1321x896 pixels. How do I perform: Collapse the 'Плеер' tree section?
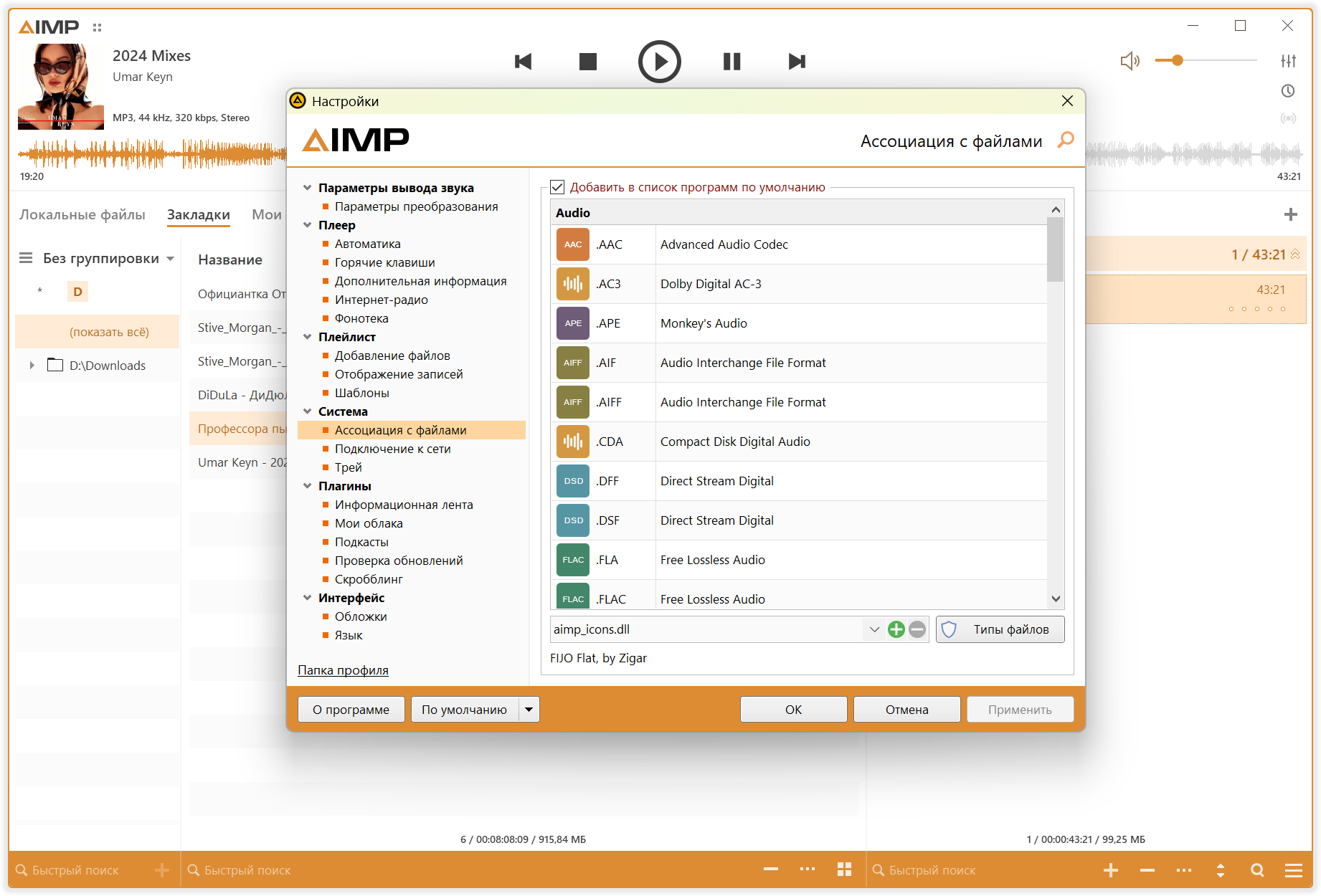[x=308, y=225]
